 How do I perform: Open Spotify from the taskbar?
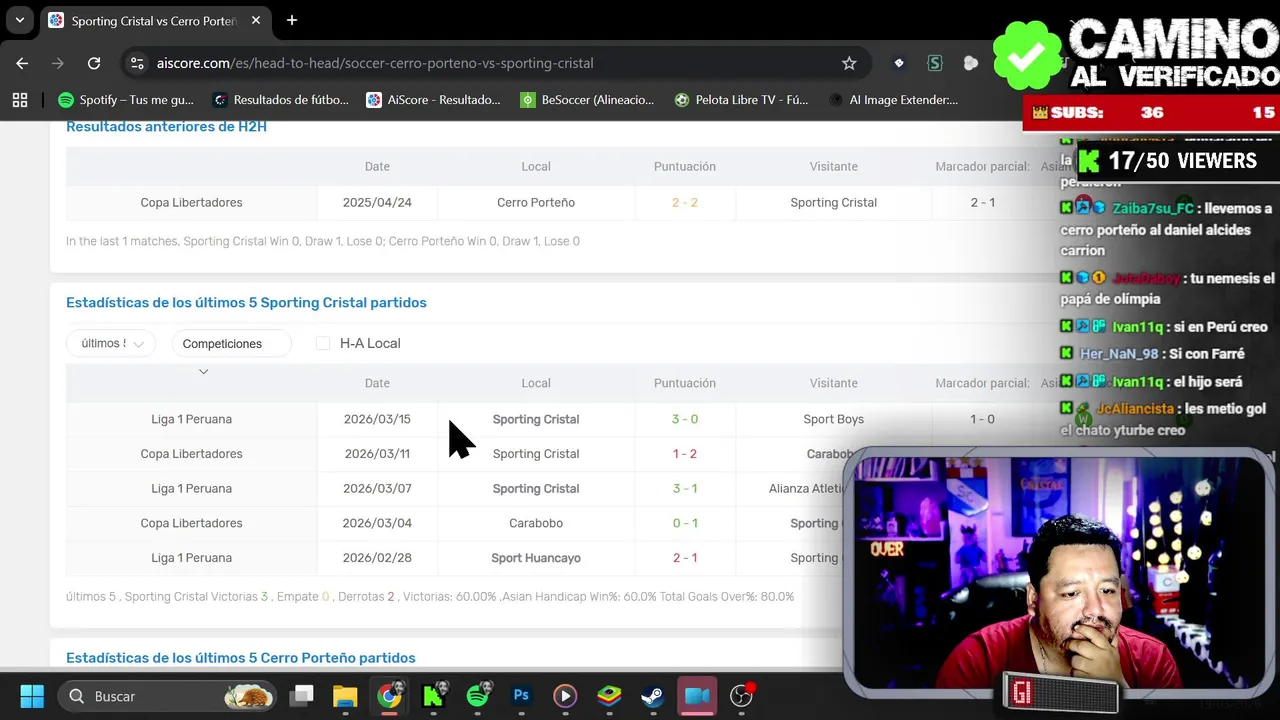477,696
